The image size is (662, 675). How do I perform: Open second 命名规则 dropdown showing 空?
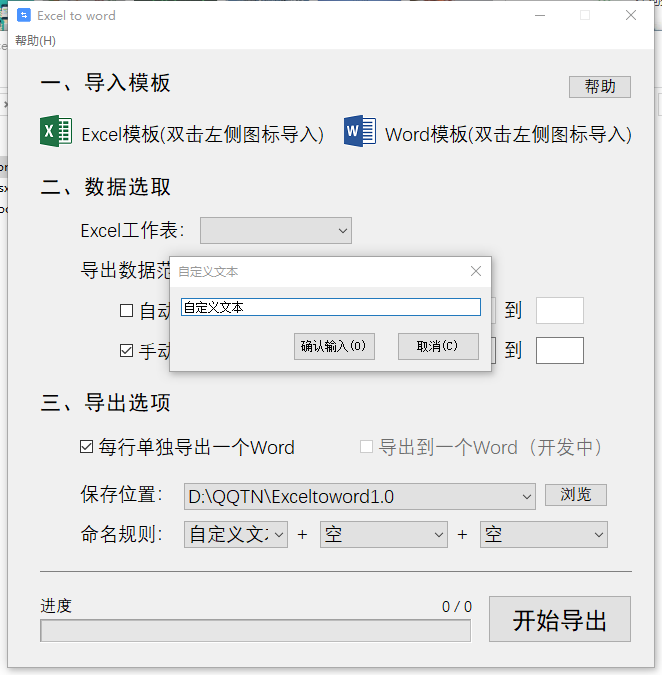tap(384, 535)
